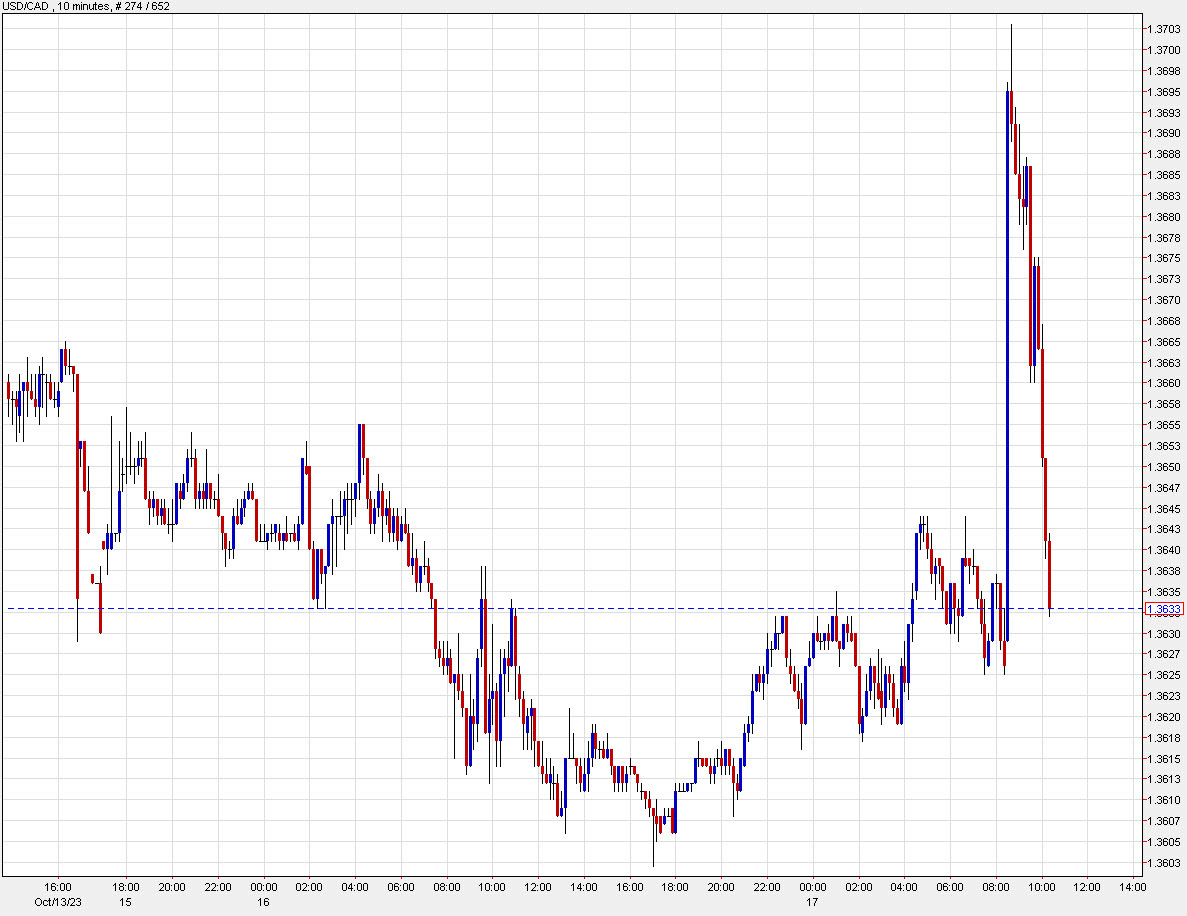Click the highest candle wick at 1.3703
This screenshot has height=916, width=1187.
(x=1013, y=30)
